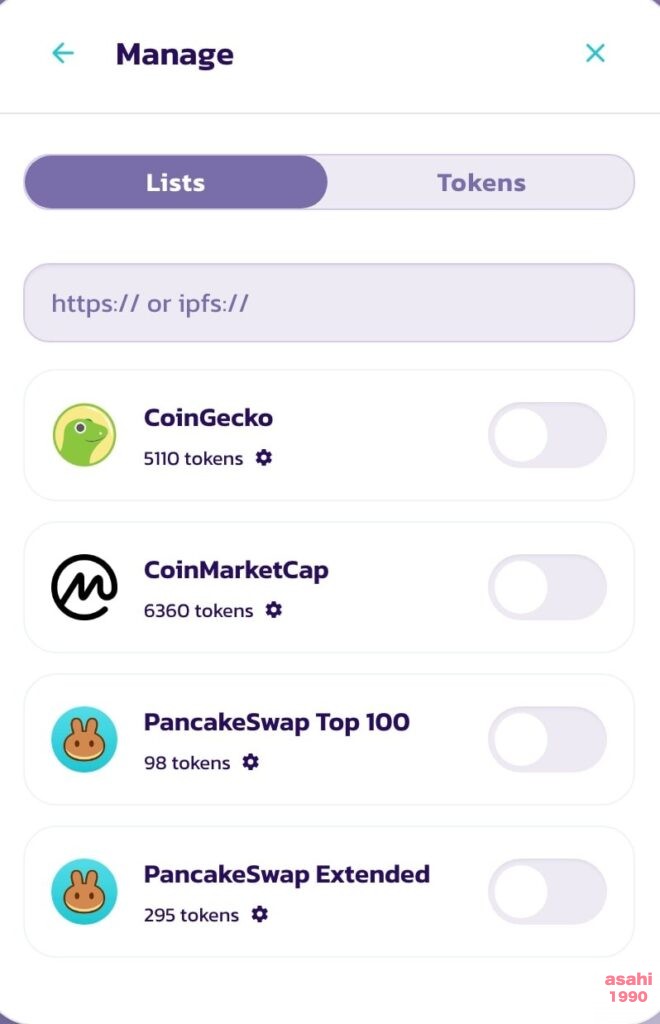Enable the CoinGecko token list toggle
Image resolution: width=660 pixels, height=1024 pixels.
[x=547, y=435]
